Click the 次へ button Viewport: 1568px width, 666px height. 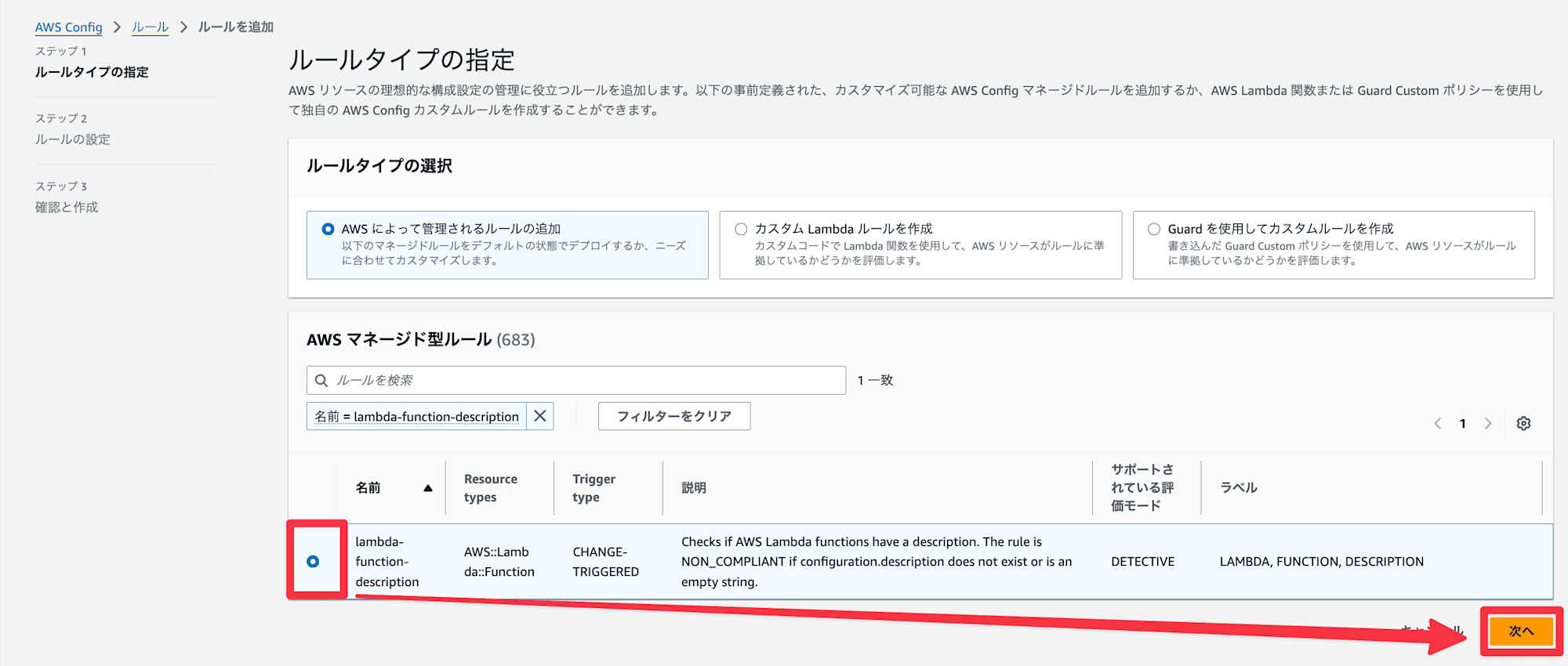(1520, 631)
